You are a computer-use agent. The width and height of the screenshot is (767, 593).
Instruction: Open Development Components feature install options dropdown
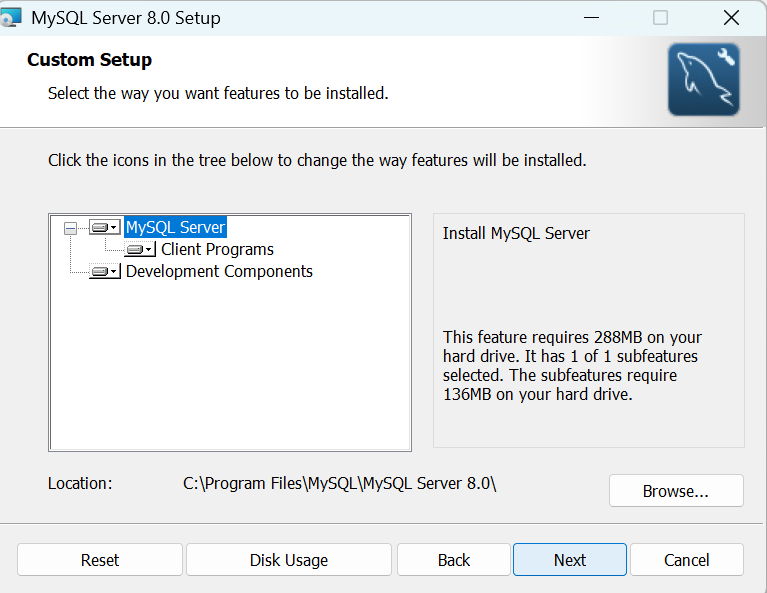coord(105,272)
